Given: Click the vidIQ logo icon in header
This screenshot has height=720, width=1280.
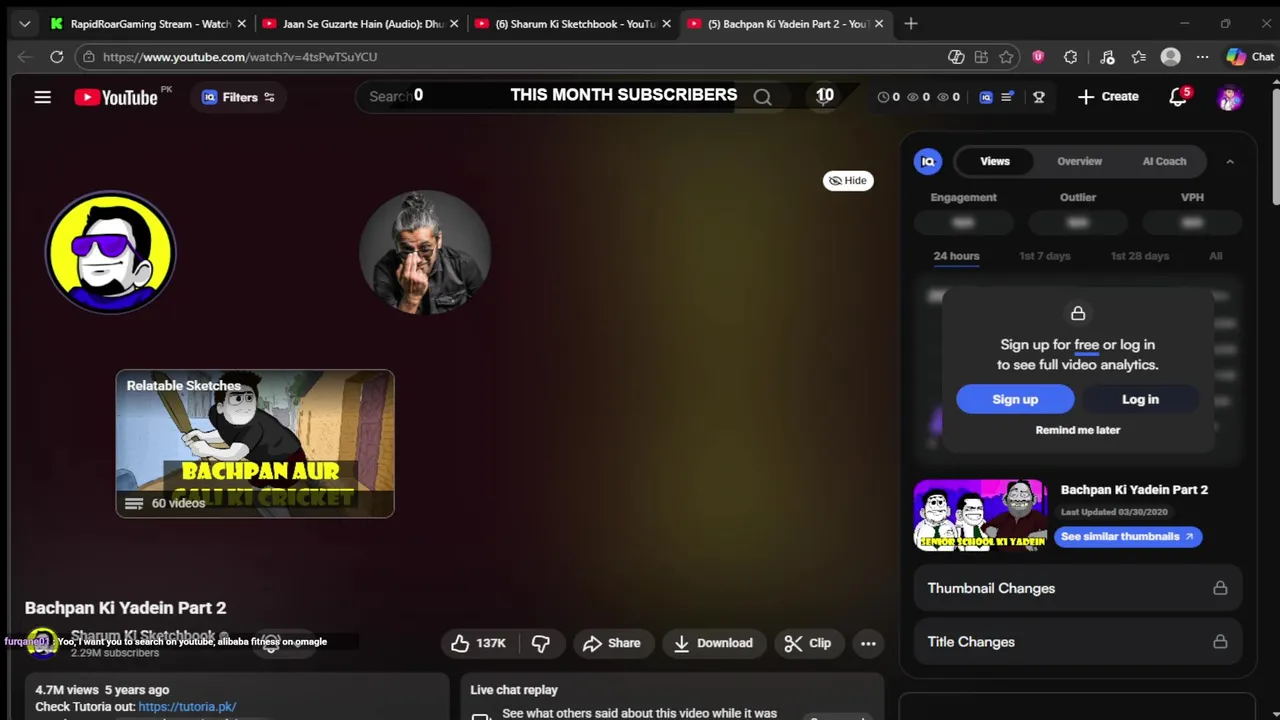Looking at the screenshot, I should [x=986, y=97].
